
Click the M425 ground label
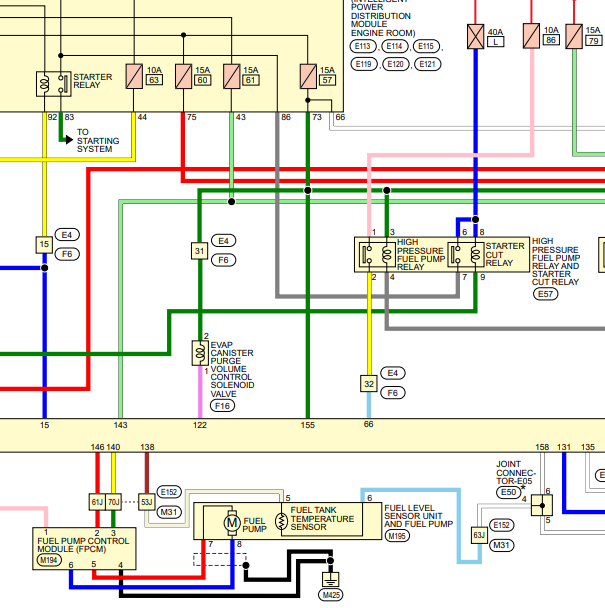(x=330, y=594)
